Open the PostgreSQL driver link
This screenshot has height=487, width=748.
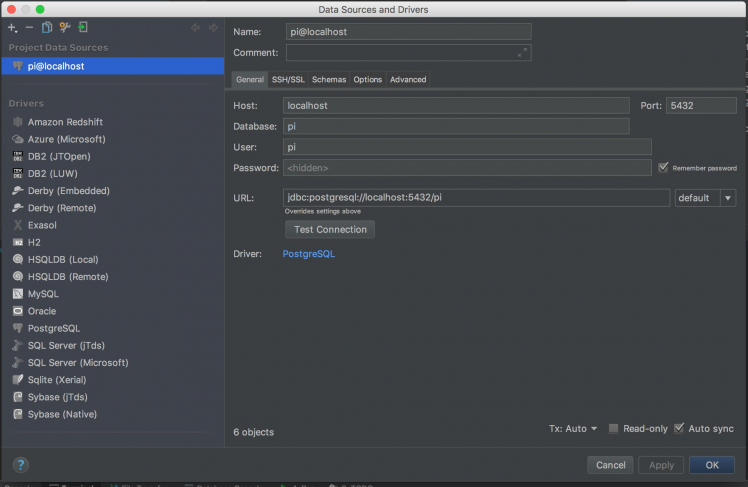coord(309,254)
